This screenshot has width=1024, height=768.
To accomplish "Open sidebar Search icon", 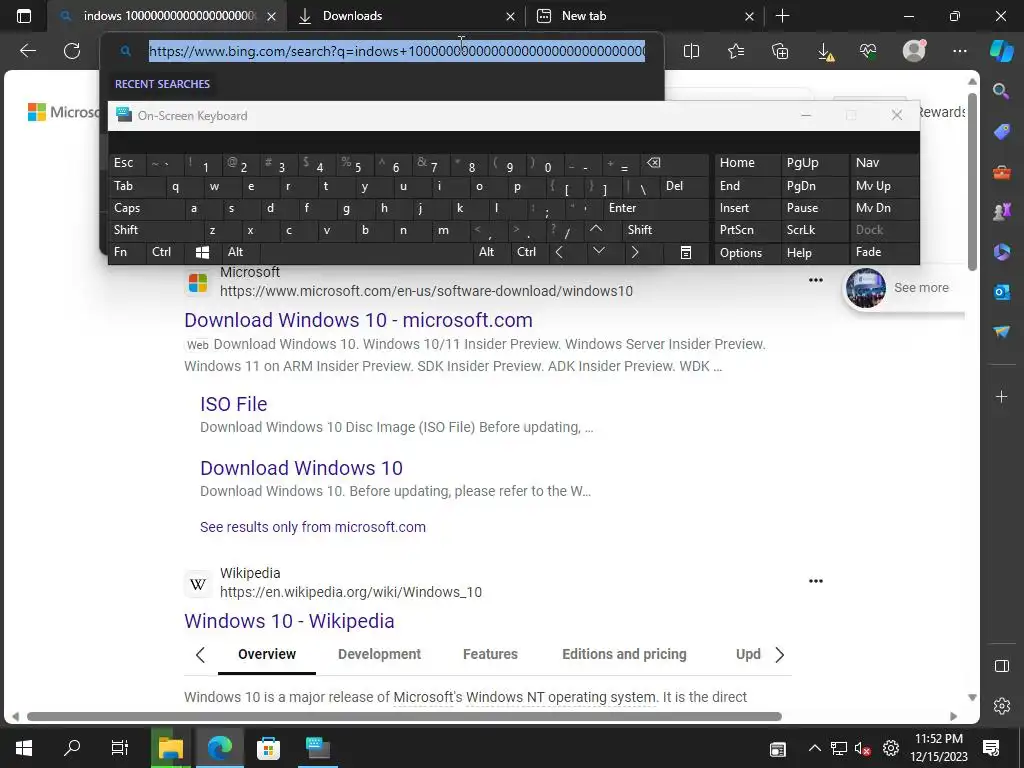I will coord(1002,91).
